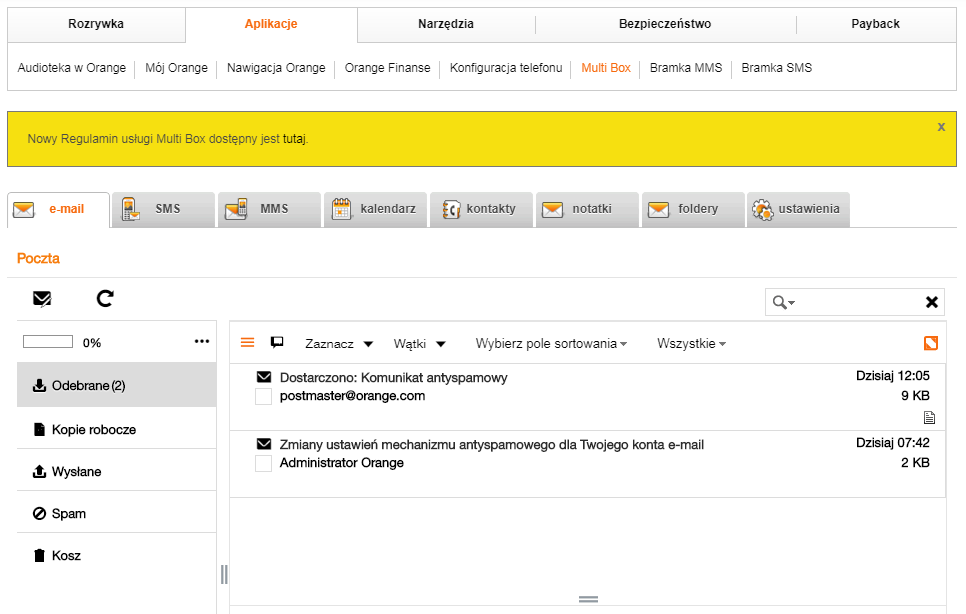
Task: Open Wybierz pole sortowania dropdown
Action: point(551,344)
